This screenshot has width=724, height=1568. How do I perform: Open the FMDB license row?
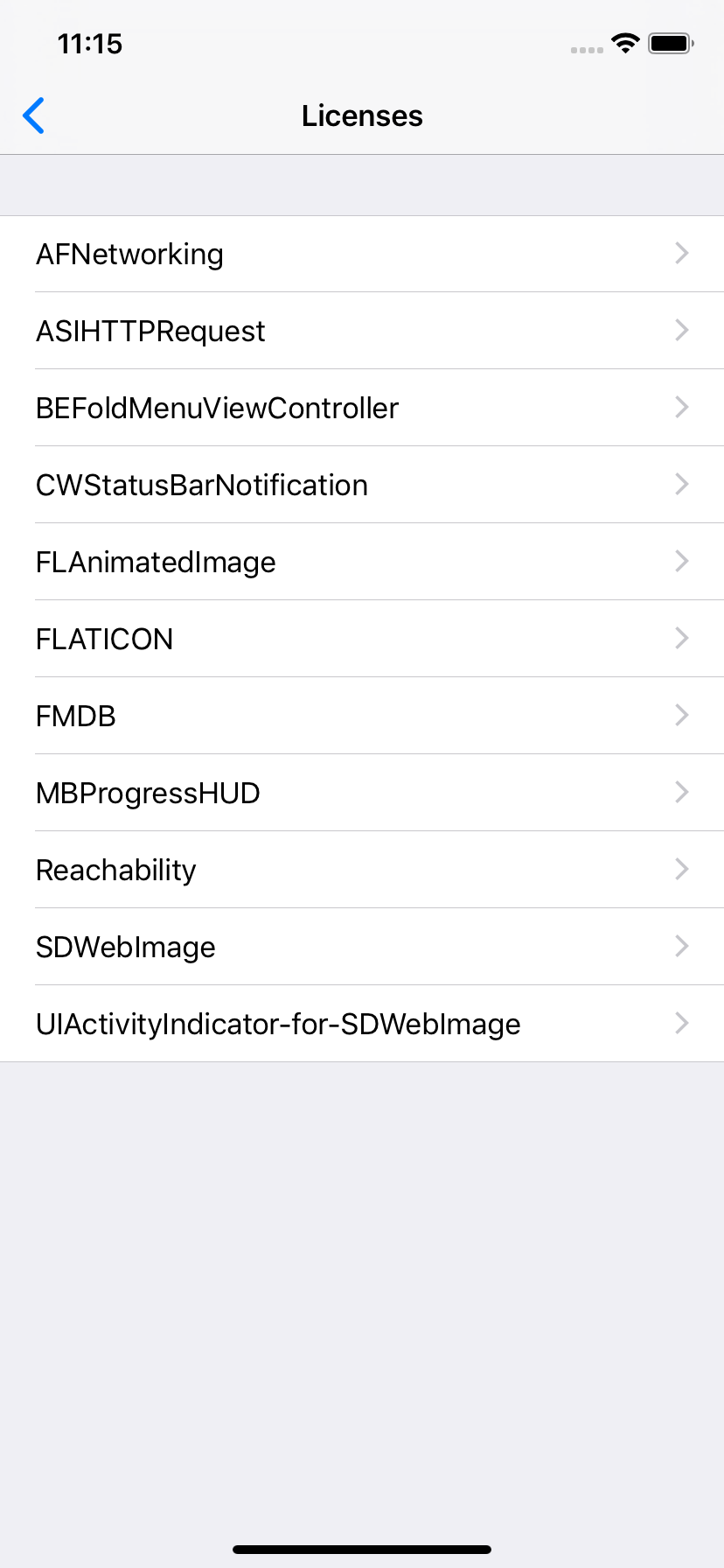[76, 717]
